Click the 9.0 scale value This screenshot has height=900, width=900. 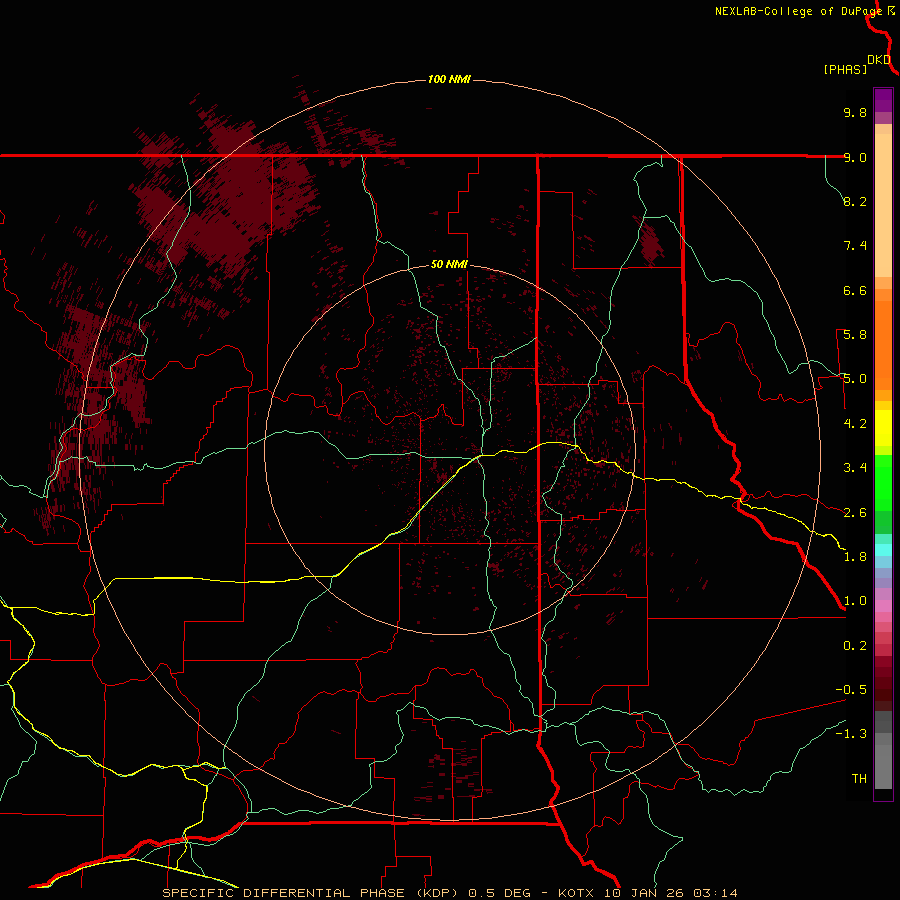(x=855, y=157)
